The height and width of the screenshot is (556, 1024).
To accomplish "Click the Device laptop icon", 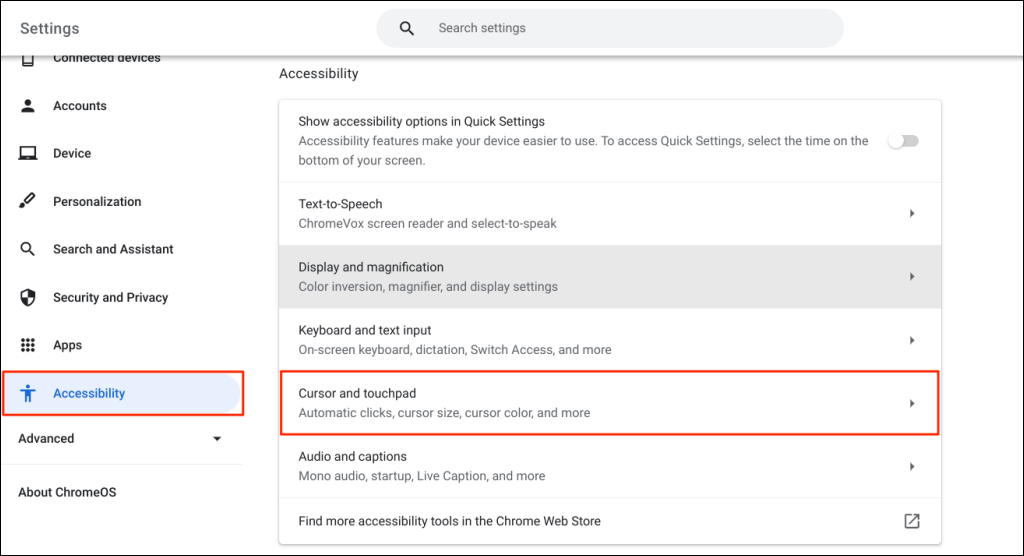I will click(x=28, y=154).
